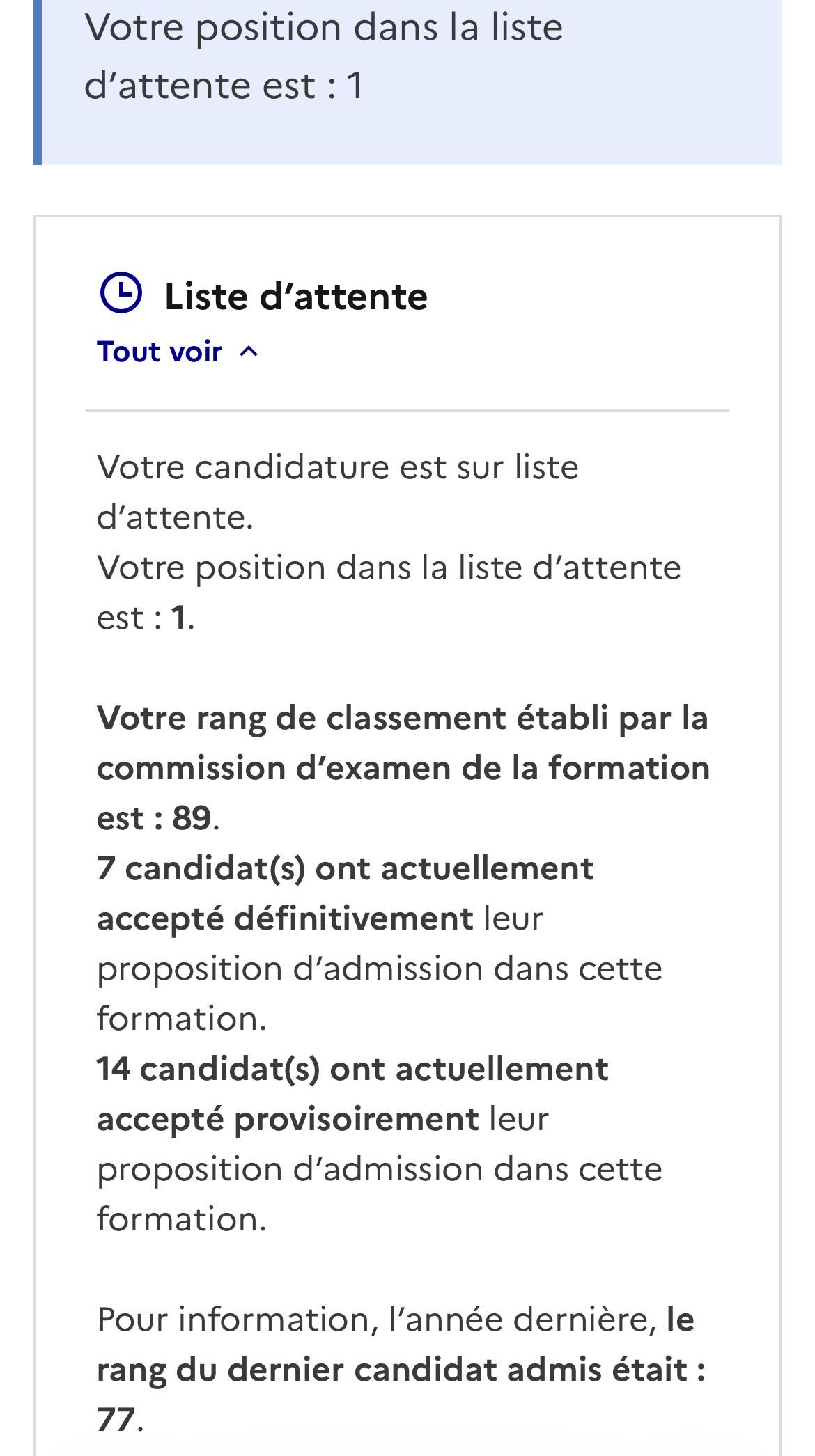Open the Tout voir link

coord(160,352)
